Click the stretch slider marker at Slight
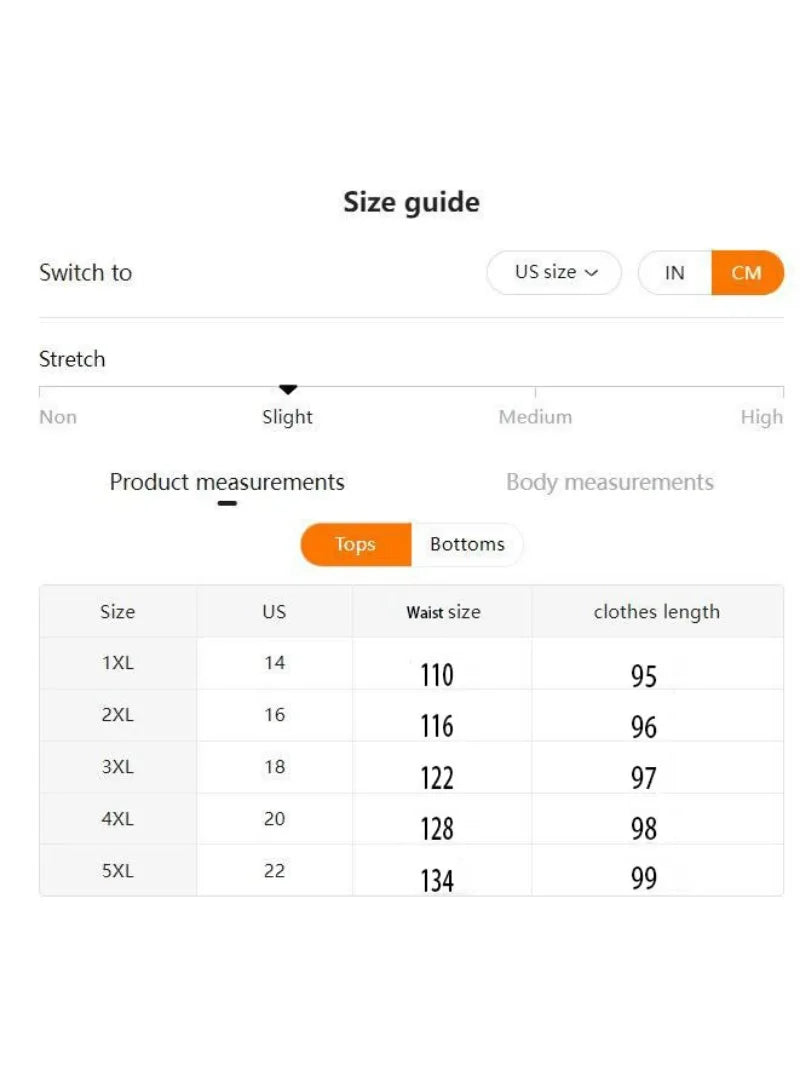This screenshot has height=1067, width=800. click(288, 389)
